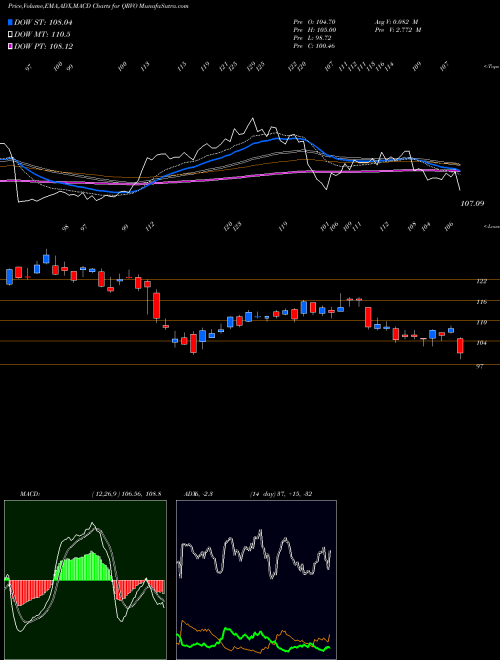Click the 'Pre C: 100.46' close value

click(314, 46)
